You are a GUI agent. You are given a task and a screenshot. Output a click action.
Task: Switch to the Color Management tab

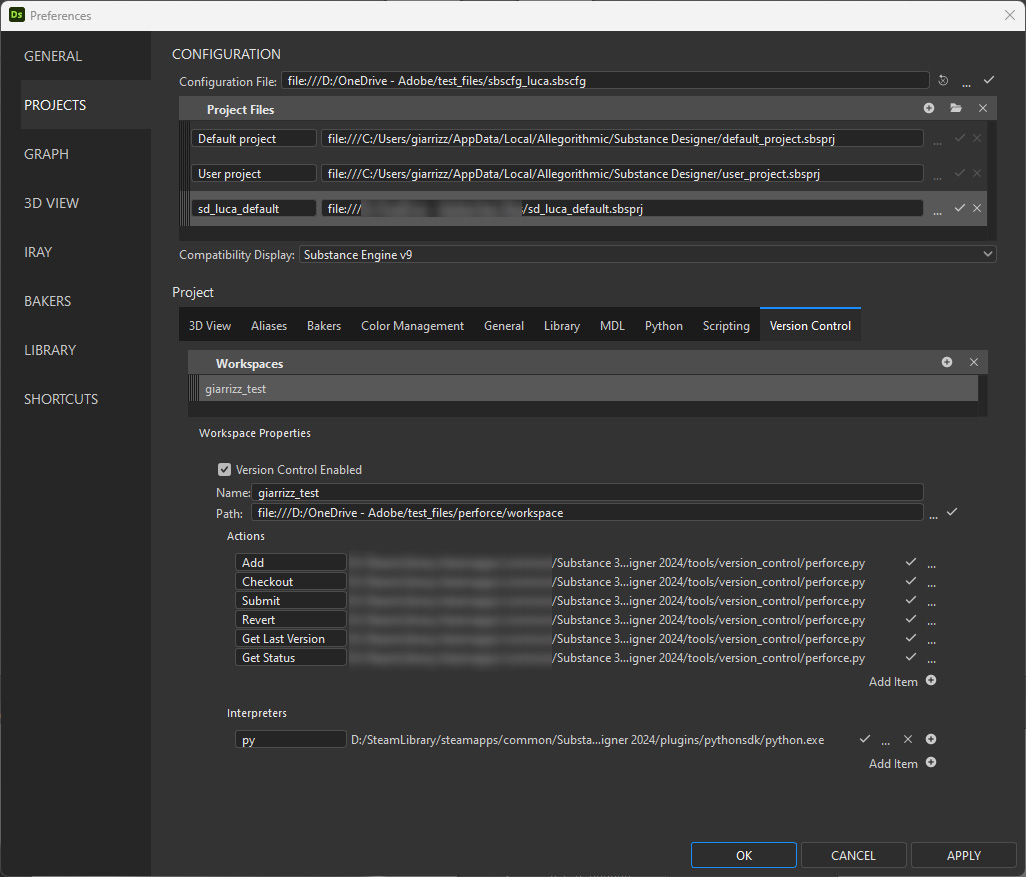[412, 326]
